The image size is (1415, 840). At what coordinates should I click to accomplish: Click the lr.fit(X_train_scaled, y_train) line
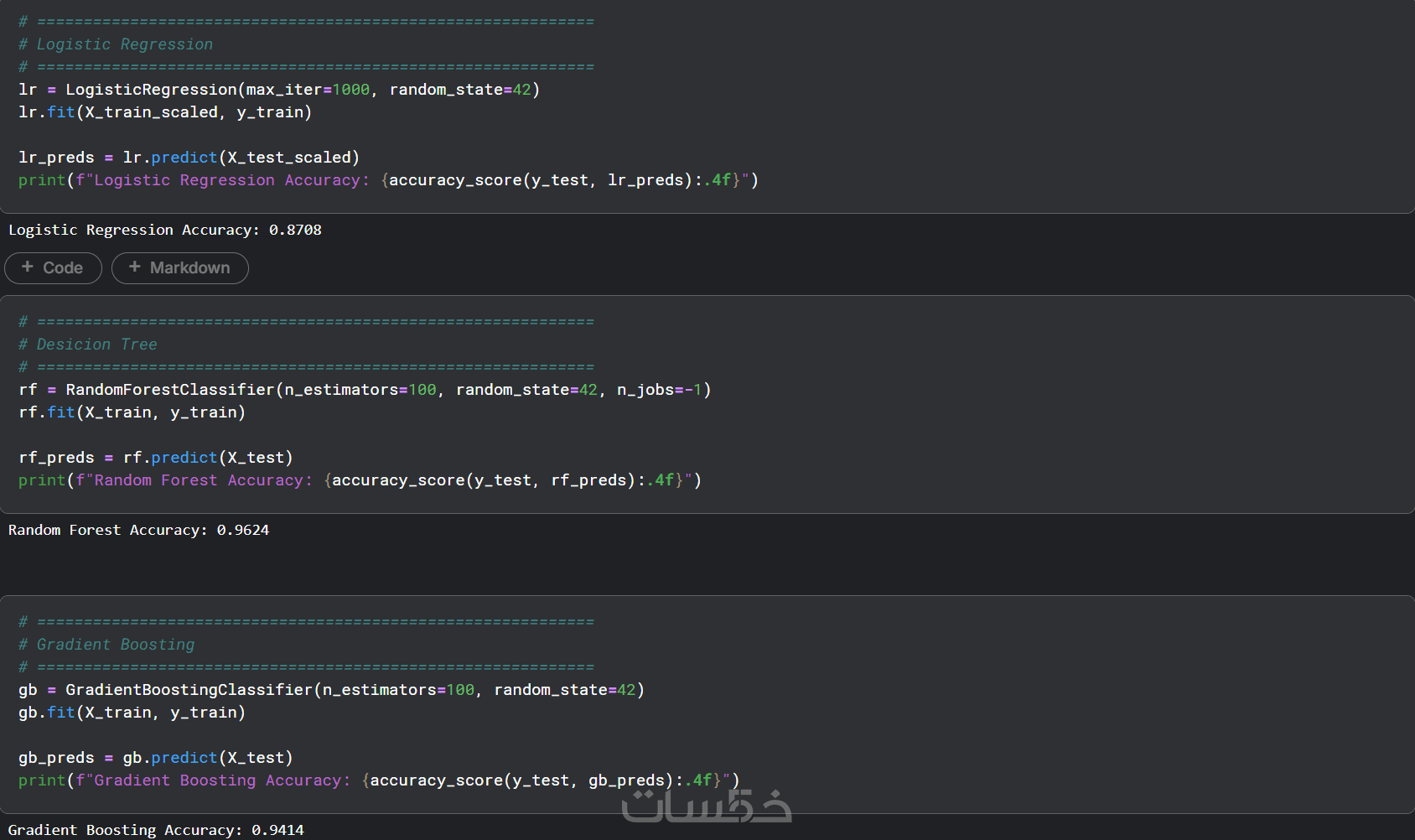point(164,112)
